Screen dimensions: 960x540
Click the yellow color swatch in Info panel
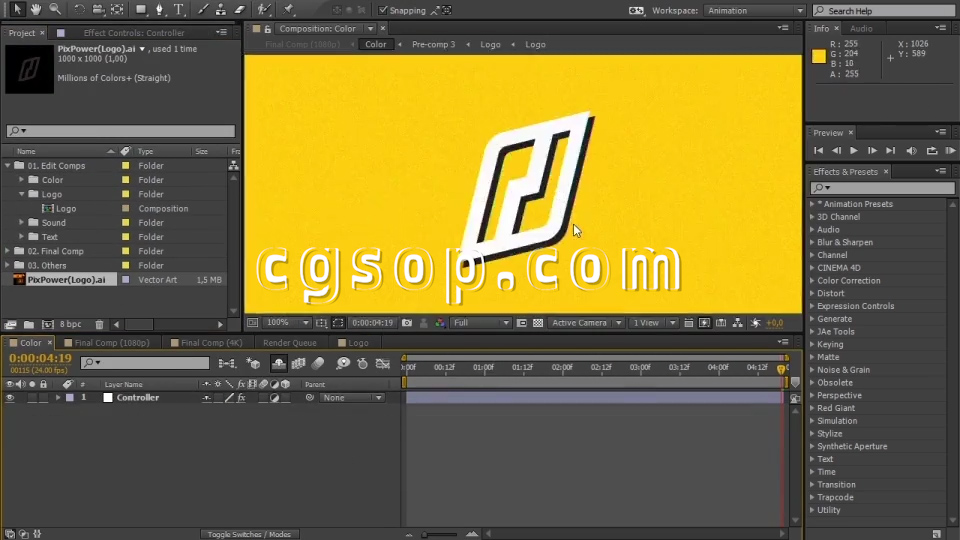coord(819,56)
